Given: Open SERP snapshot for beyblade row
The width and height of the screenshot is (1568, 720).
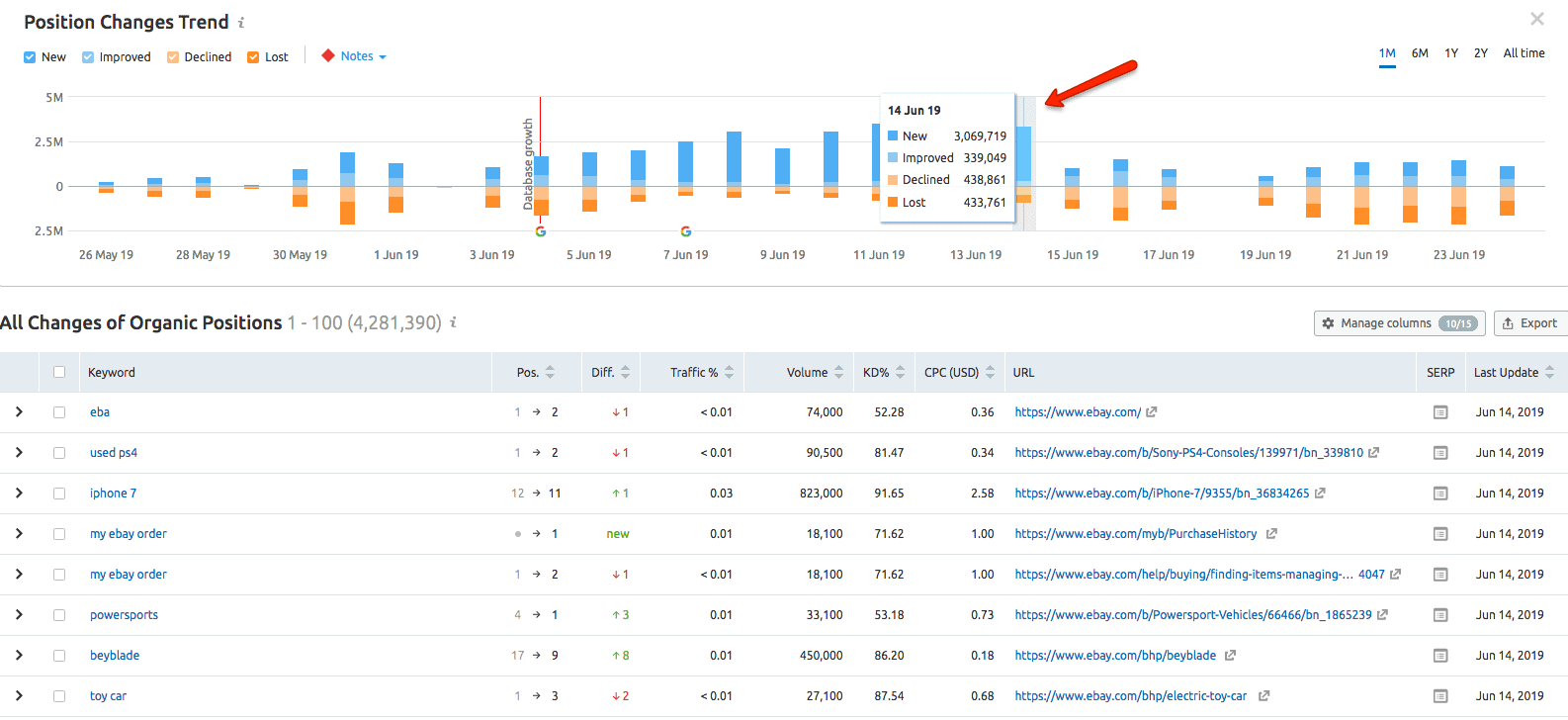Looking at the screenshot, I should 1440,656.
